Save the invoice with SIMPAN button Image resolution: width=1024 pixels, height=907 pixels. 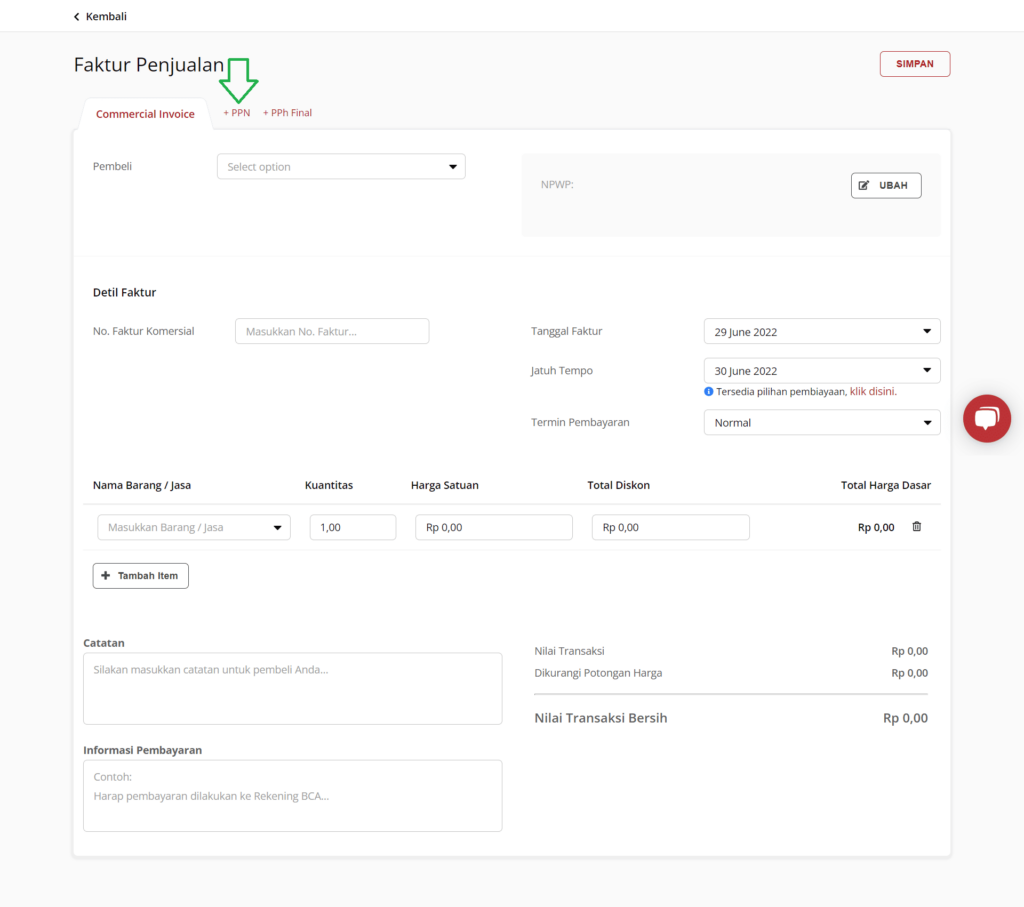coord(914,64)
